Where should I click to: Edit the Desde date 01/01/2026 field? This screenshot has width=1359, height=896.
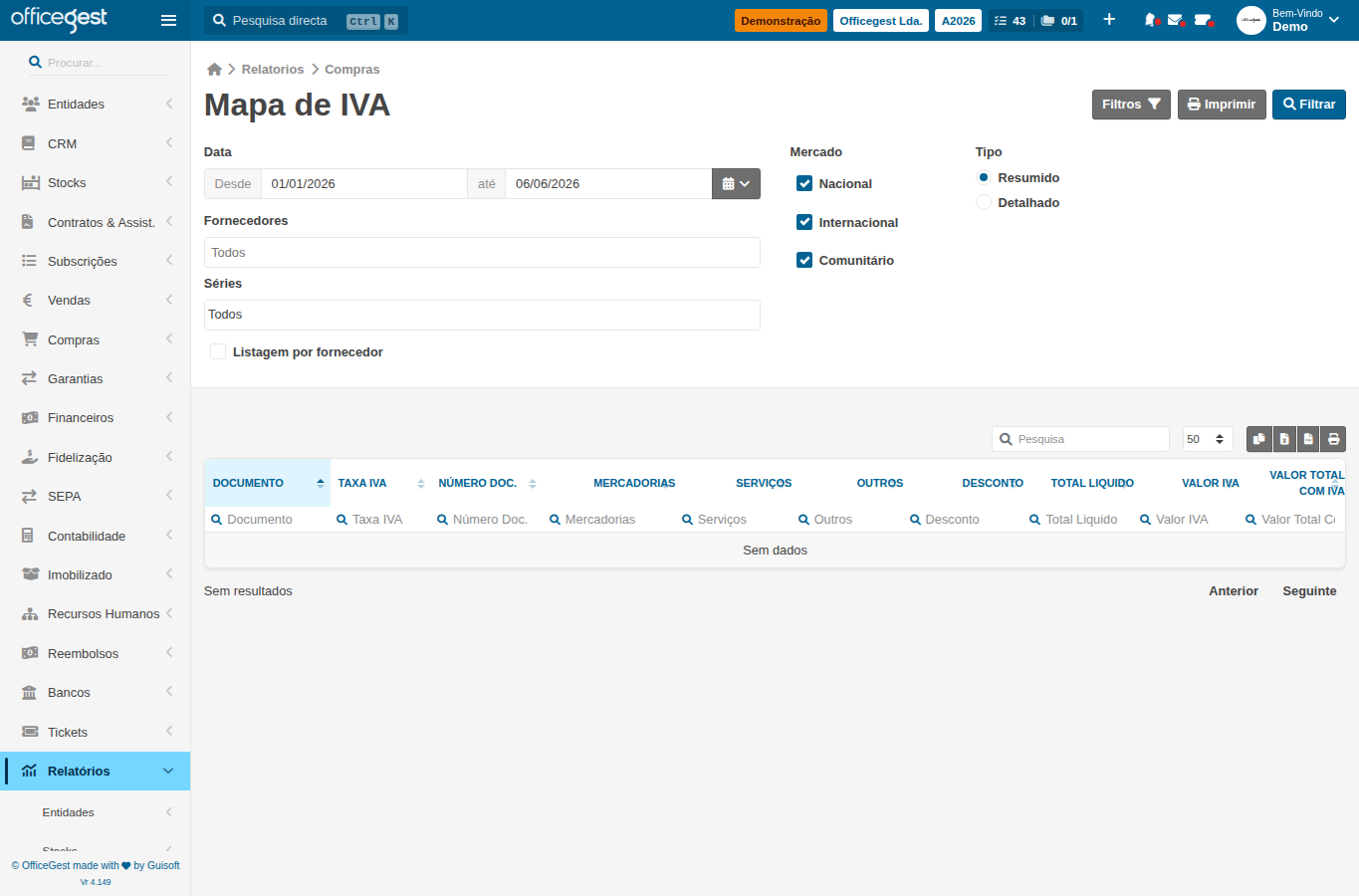tap(364, 183)
